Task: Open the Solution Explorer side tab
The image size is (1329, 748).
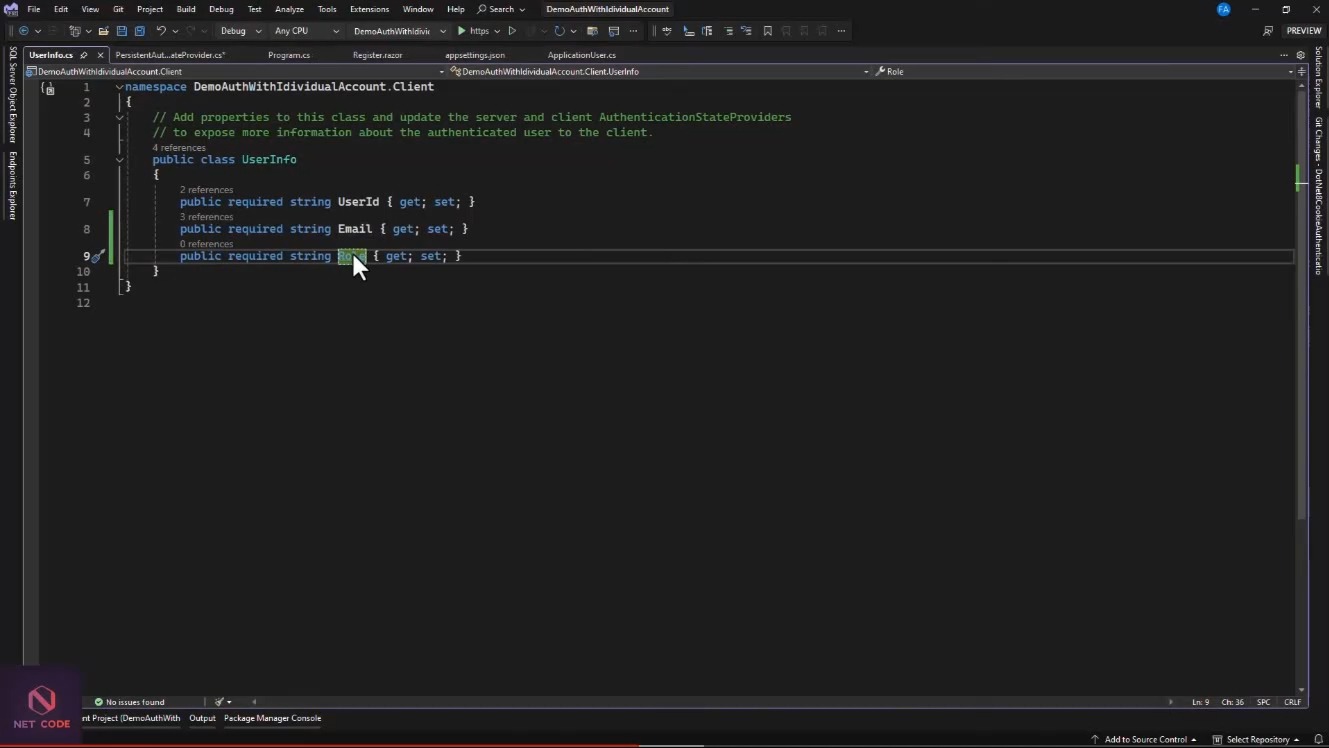Action: (1318, 77)
